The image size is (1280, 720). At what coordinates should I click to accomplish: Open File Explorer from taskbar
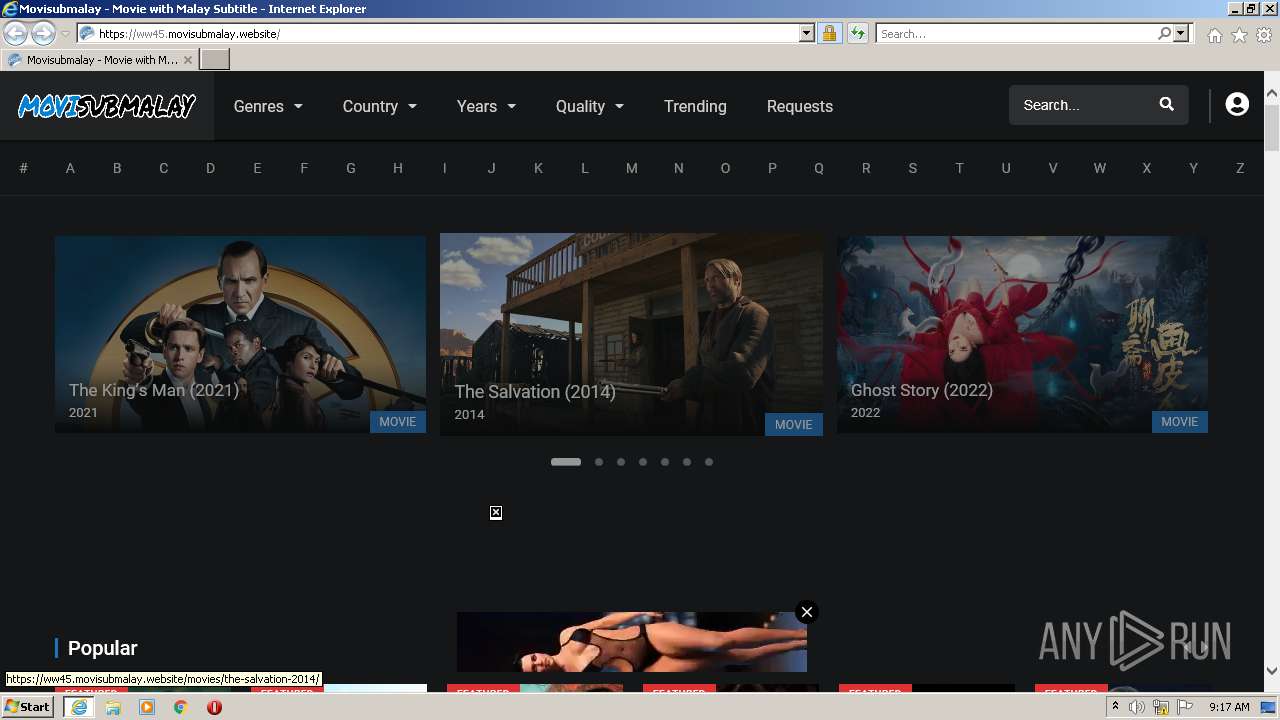pos(113,707)
